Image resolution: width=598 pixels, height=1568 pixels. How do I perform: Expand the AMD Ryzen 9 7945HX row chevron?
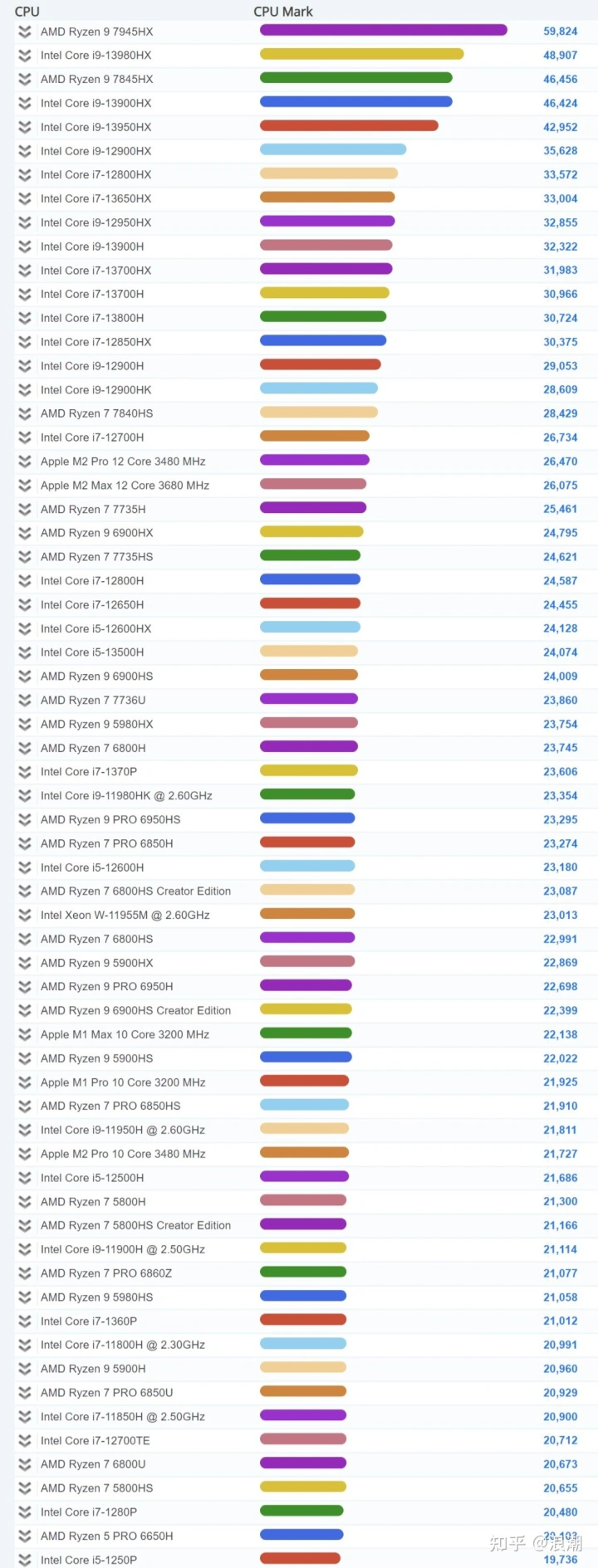click(25, 32)
